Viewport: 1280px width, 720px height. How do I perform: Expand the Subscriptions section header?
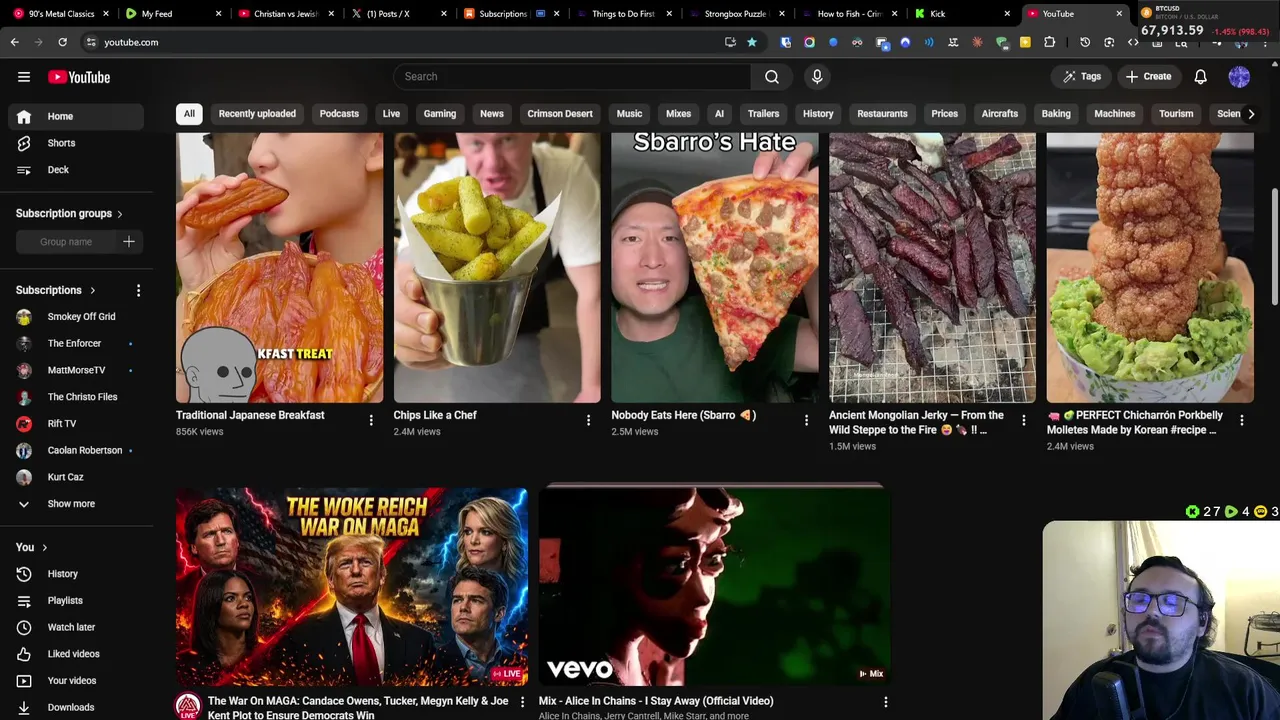tap(56, 290)
